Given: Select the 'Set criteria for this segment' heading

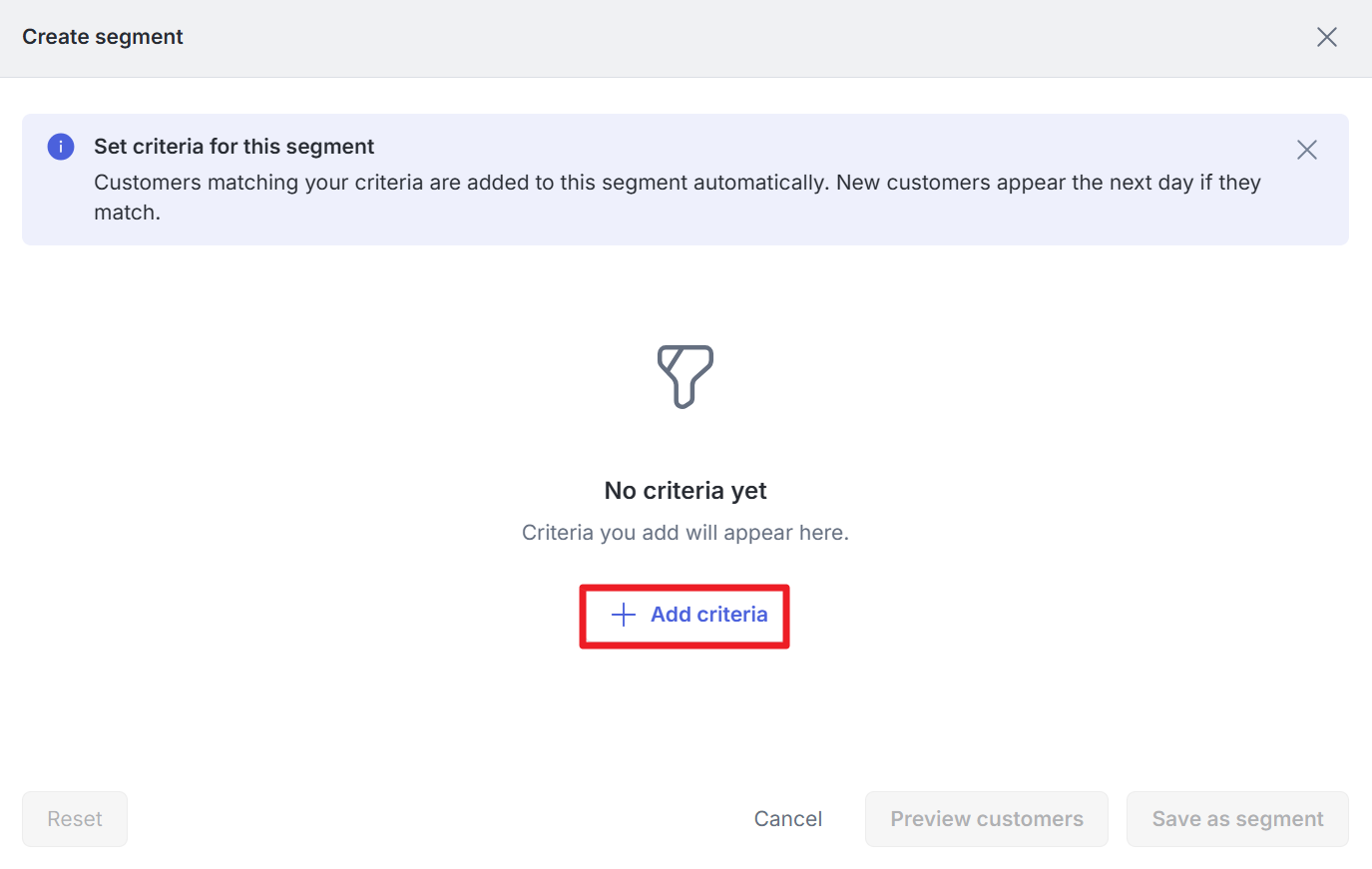Looking at the screenshot, I should (233, 147).
